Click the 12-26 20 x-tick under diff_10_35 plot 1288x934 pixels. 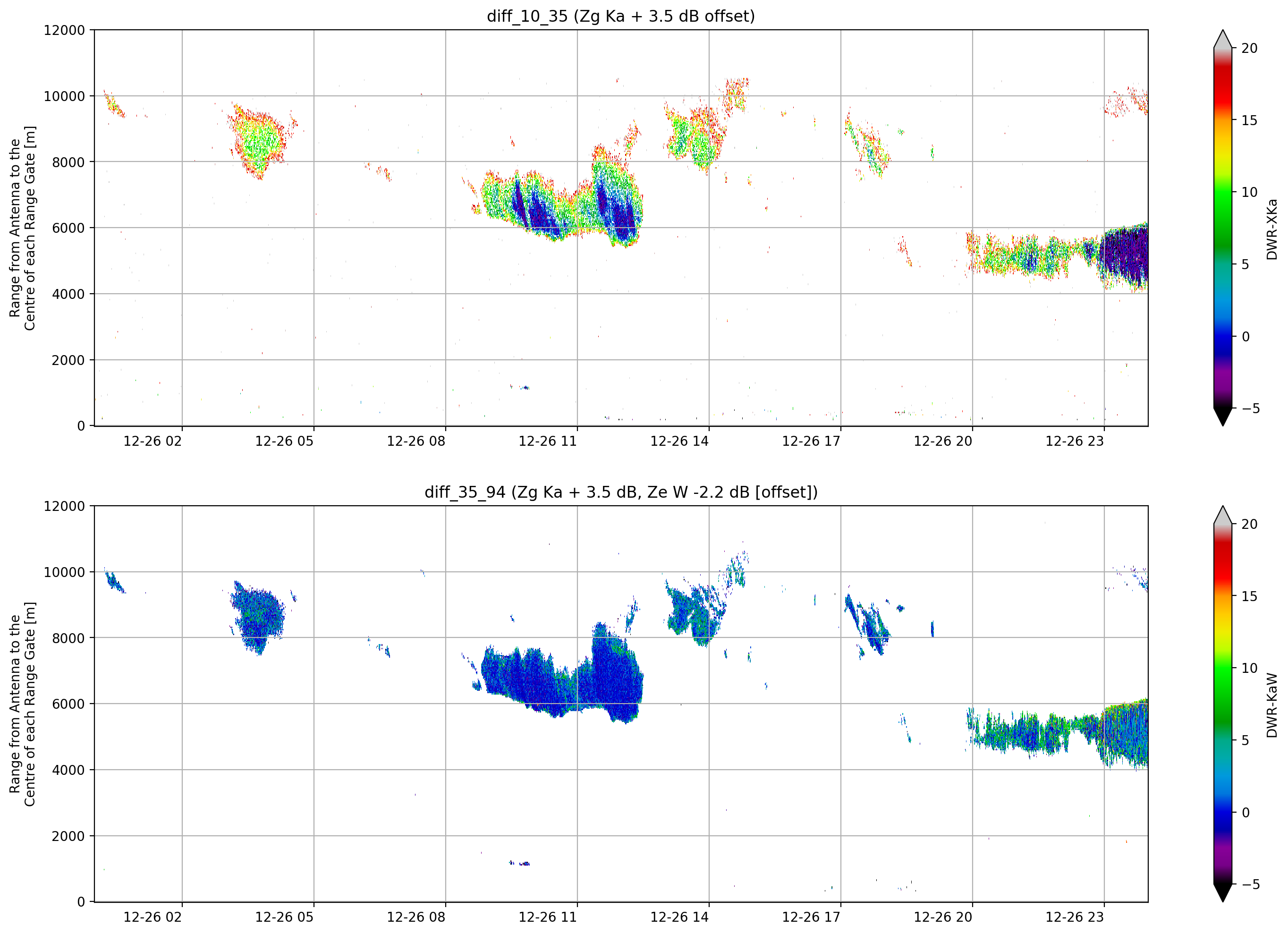click(943, 442)
